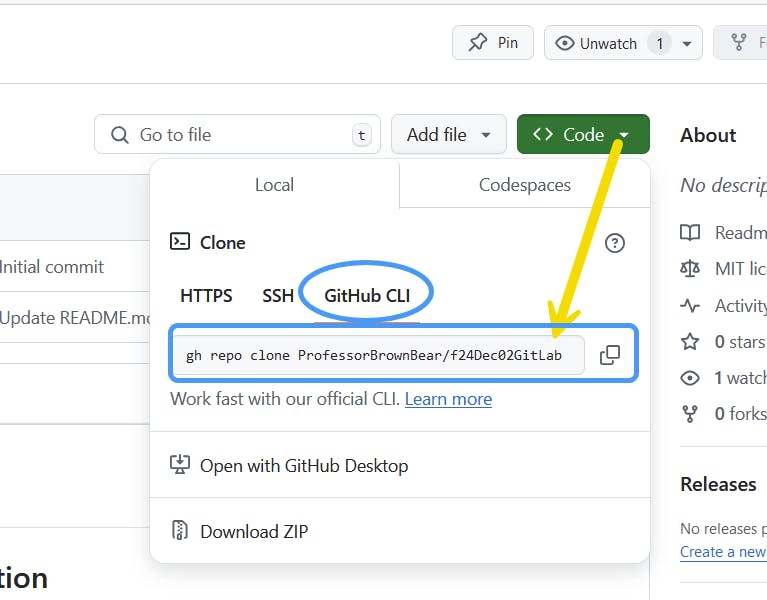Click the Pin repository button

pyautogui.click(x=493, y=43)
